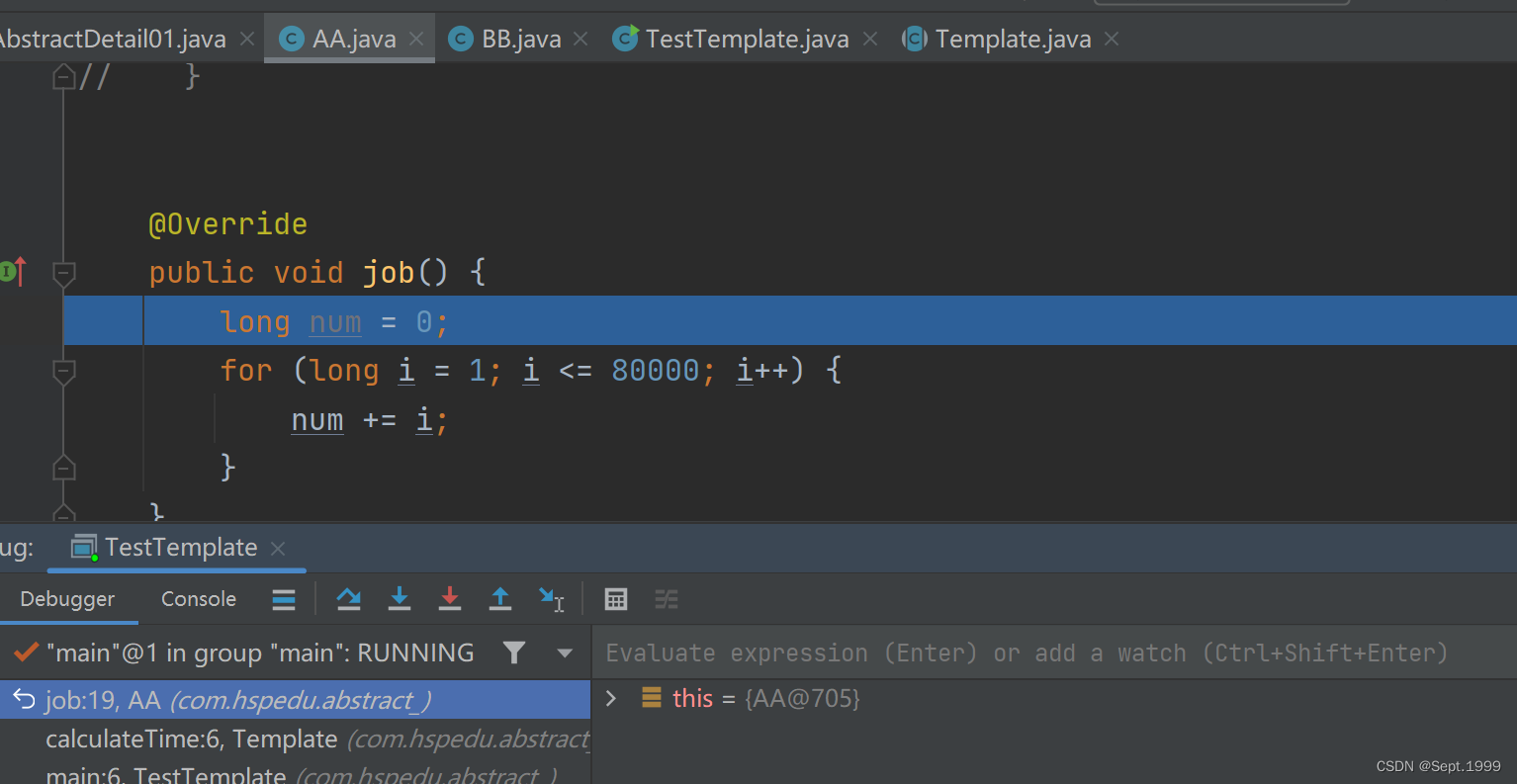Viewport: 1517px width, 784px height.
Task: Click the frames filter funnel icon
Action: pos(514,653)
